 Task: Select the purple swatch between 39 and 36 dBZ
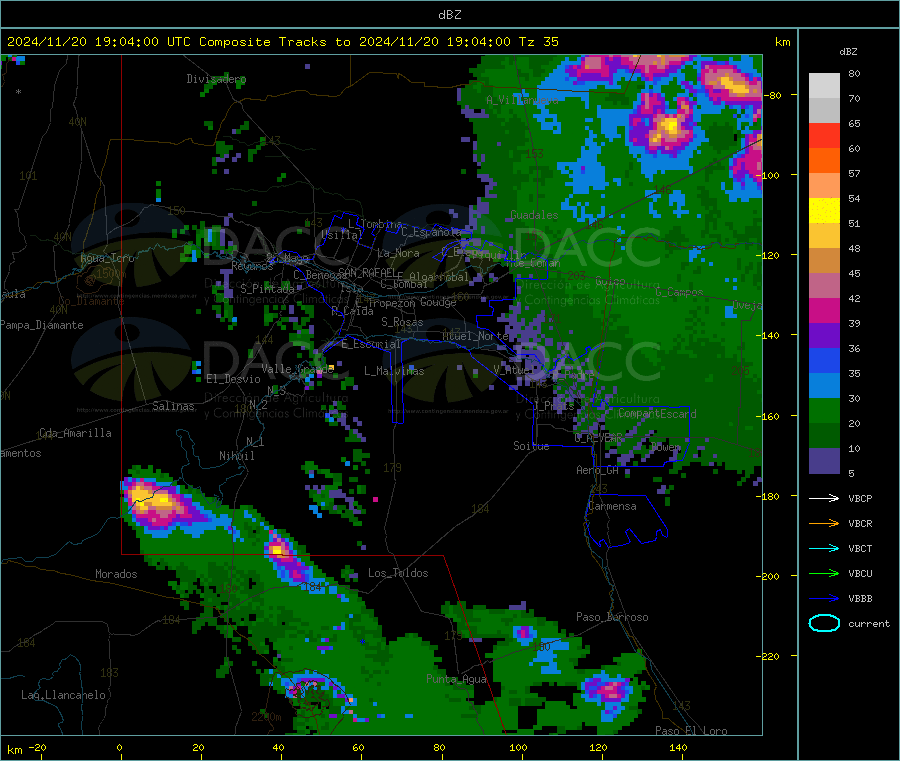[824, 336]
